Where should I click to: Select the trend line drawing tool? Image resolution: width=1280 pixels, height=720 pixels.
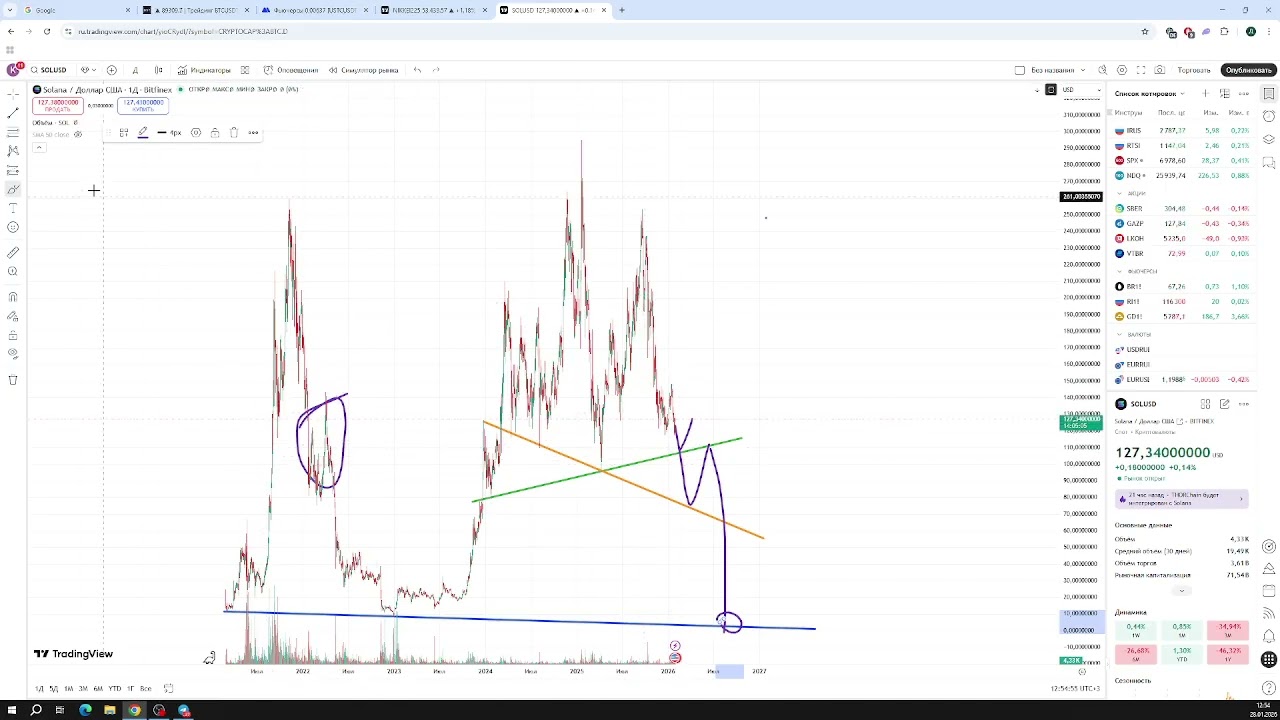pos(13,113)
